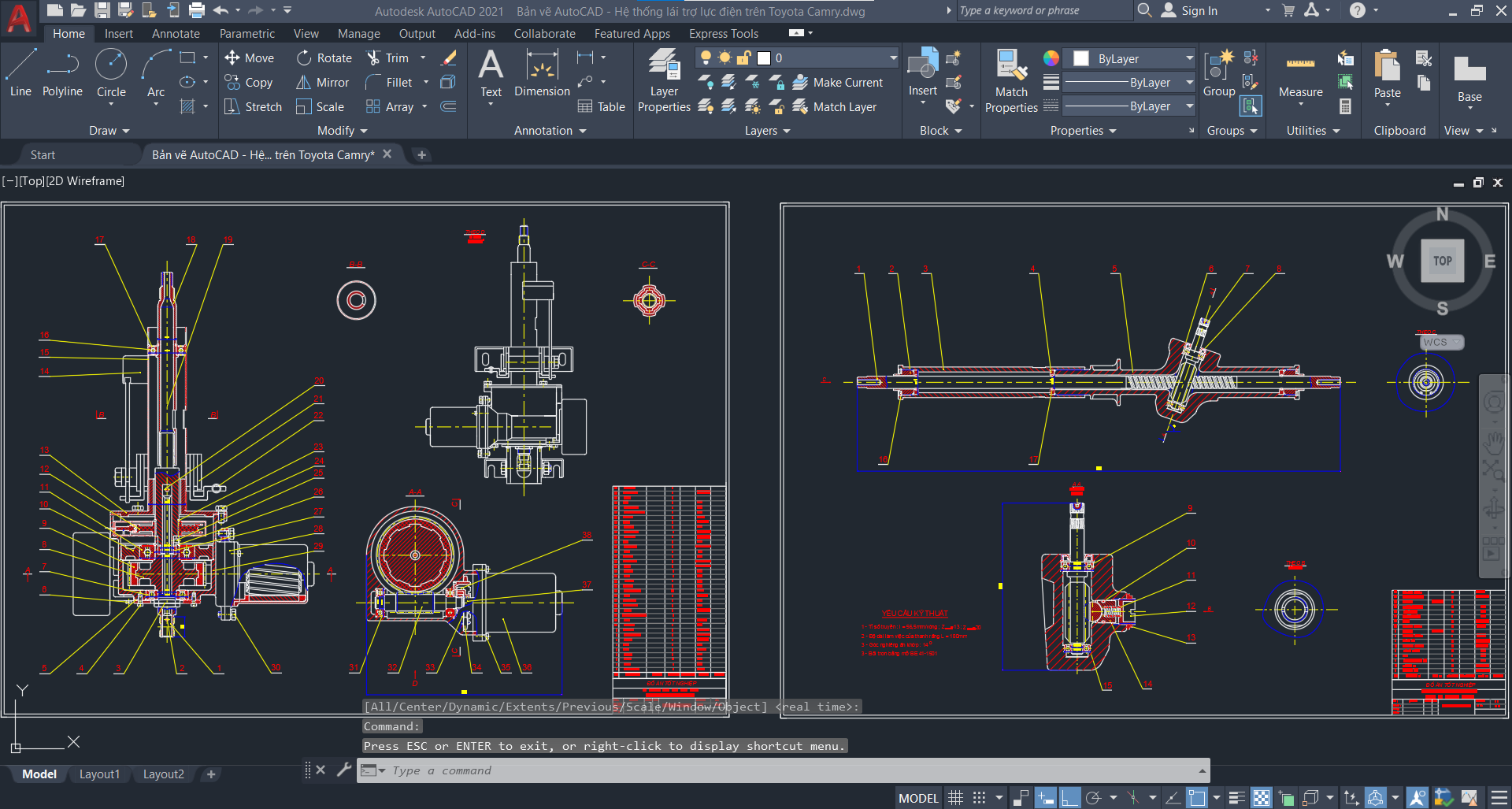Activate the Scale command
The image size is (1512, 809).
321,106
